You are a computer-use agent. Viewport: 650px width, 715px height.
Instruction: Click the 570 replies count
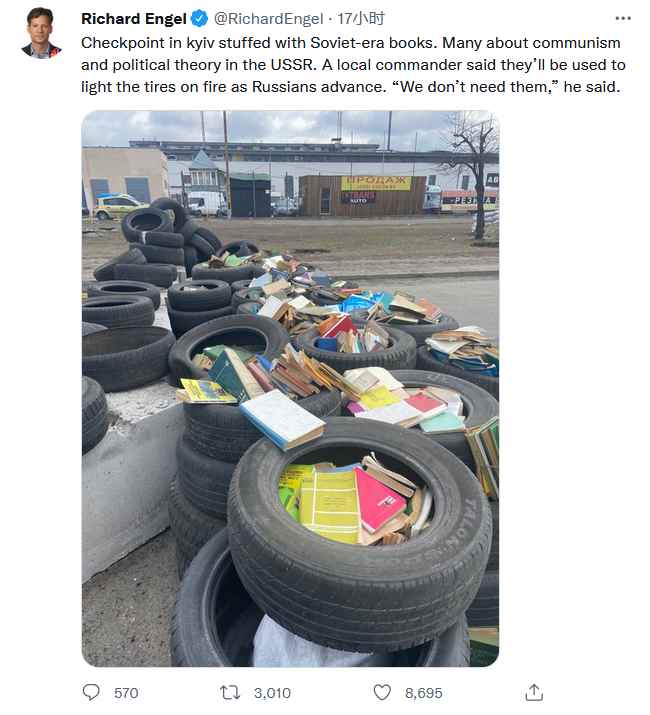click(126, 693)
